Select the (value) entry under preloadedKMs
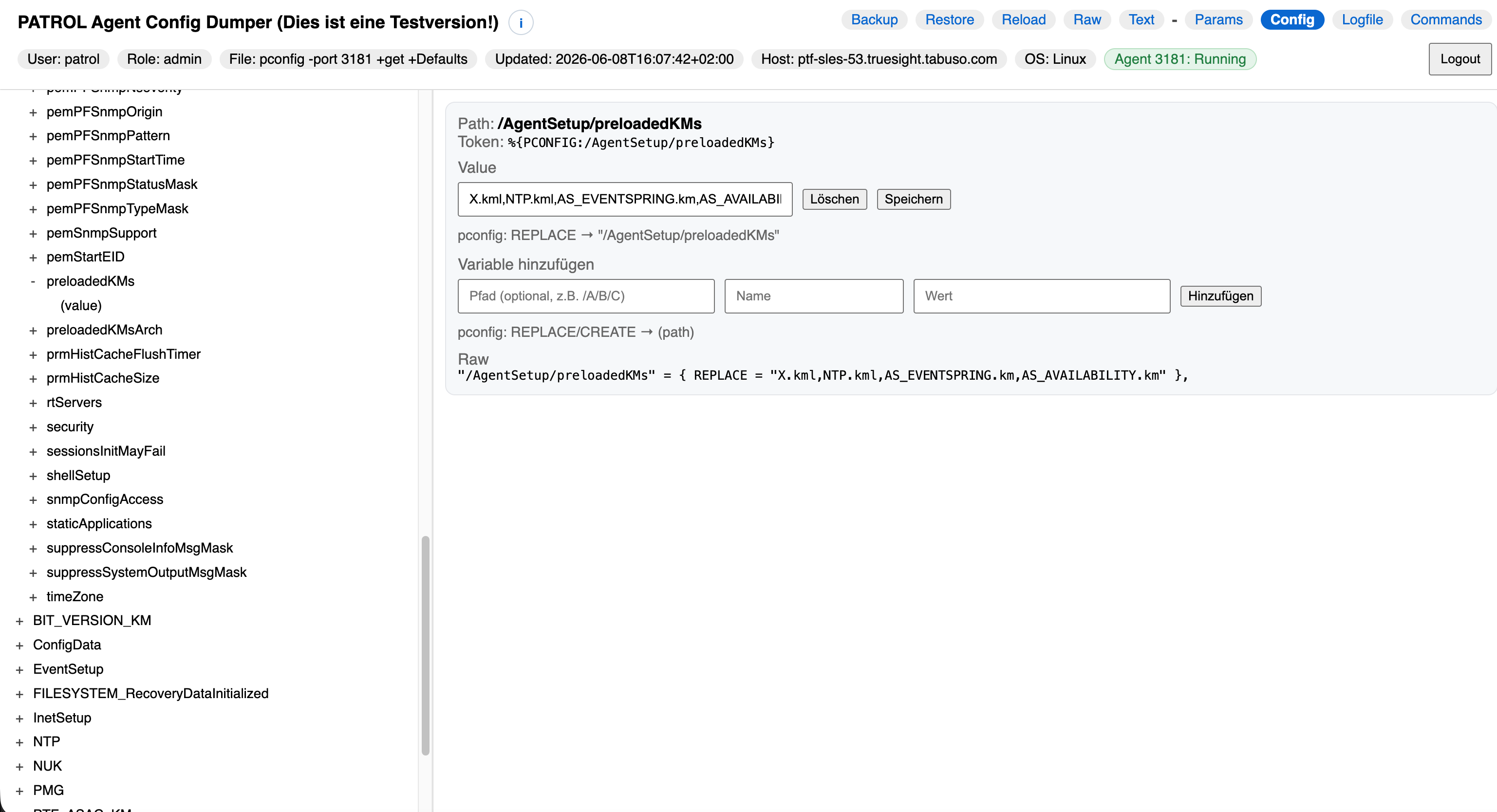 tap(81, 306)
